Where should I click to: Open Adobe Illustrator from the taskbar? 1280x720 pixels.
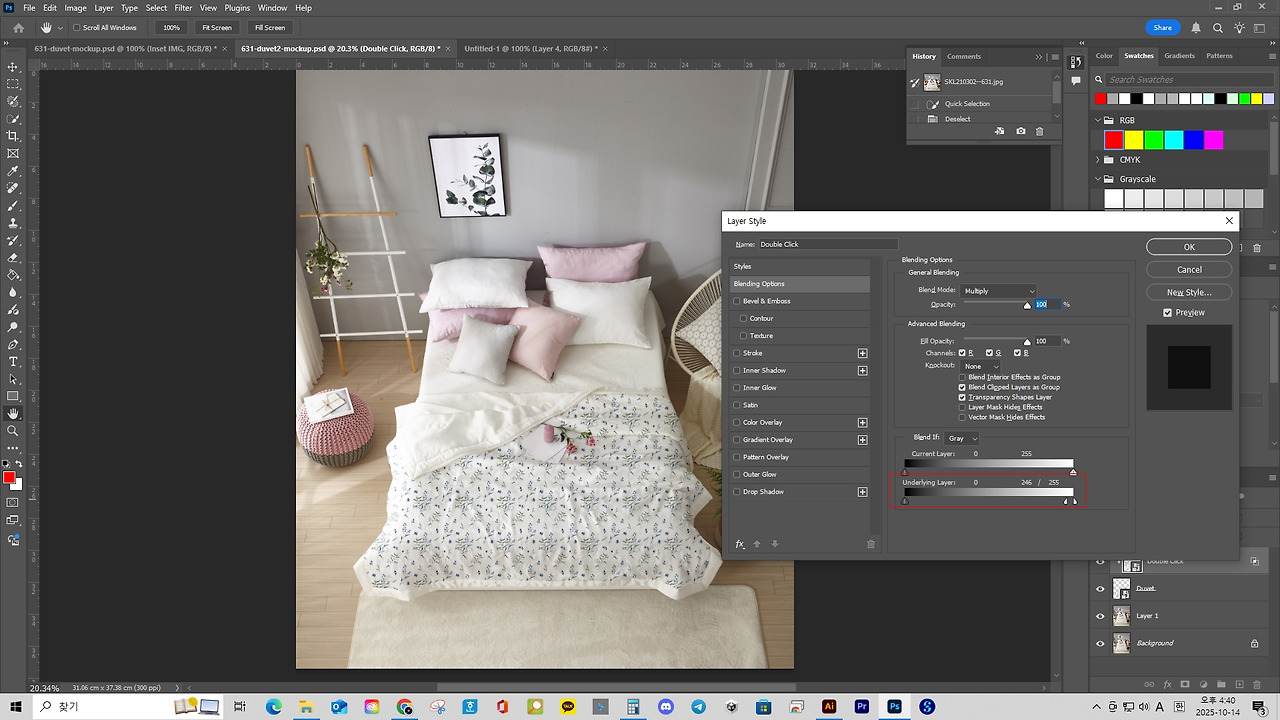pos(829,705)
